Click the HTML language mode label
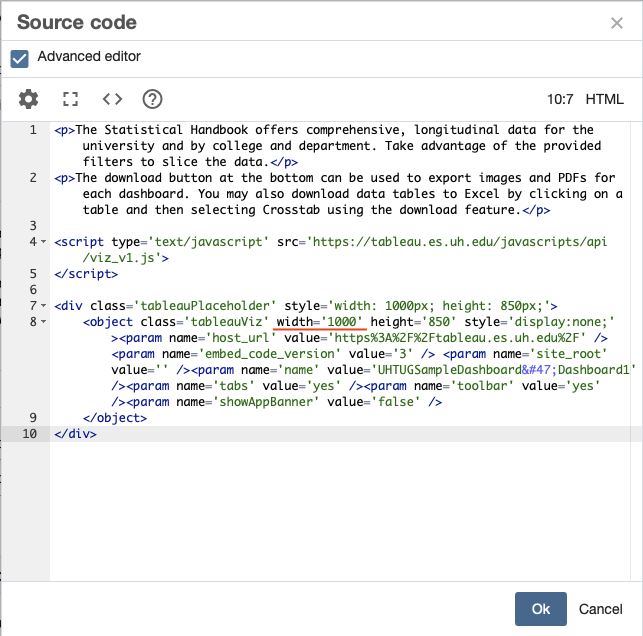Image resolution: width=643 pixels, height=636 pixels. [x=604, y=99]
